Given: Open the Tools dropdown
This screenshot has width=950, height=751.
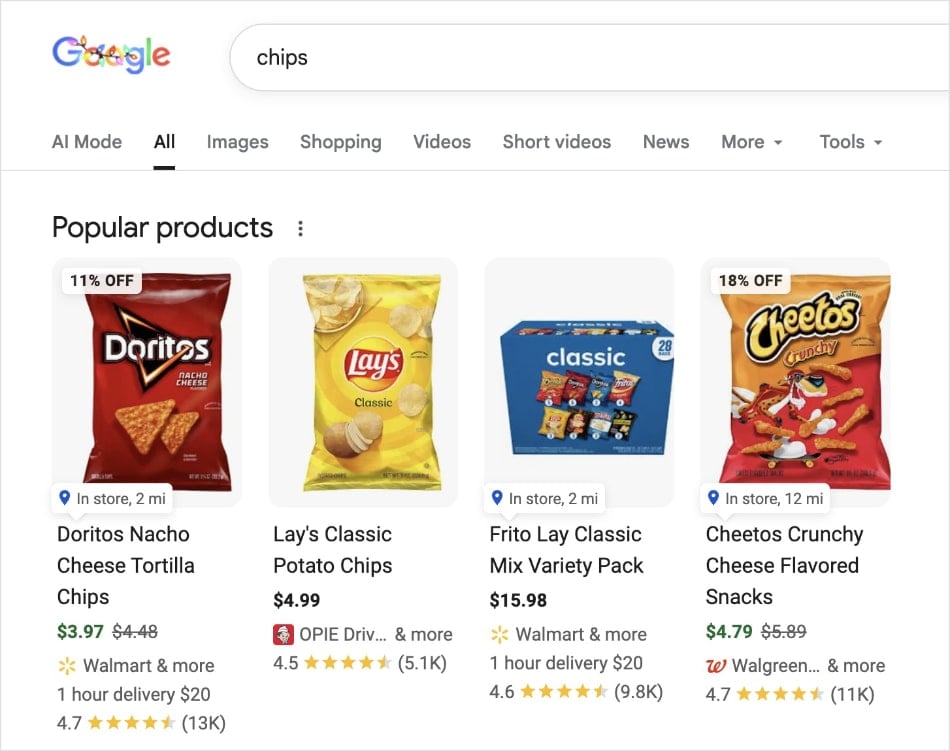Looking at the screenshot, I should click(x=849, y=142).
